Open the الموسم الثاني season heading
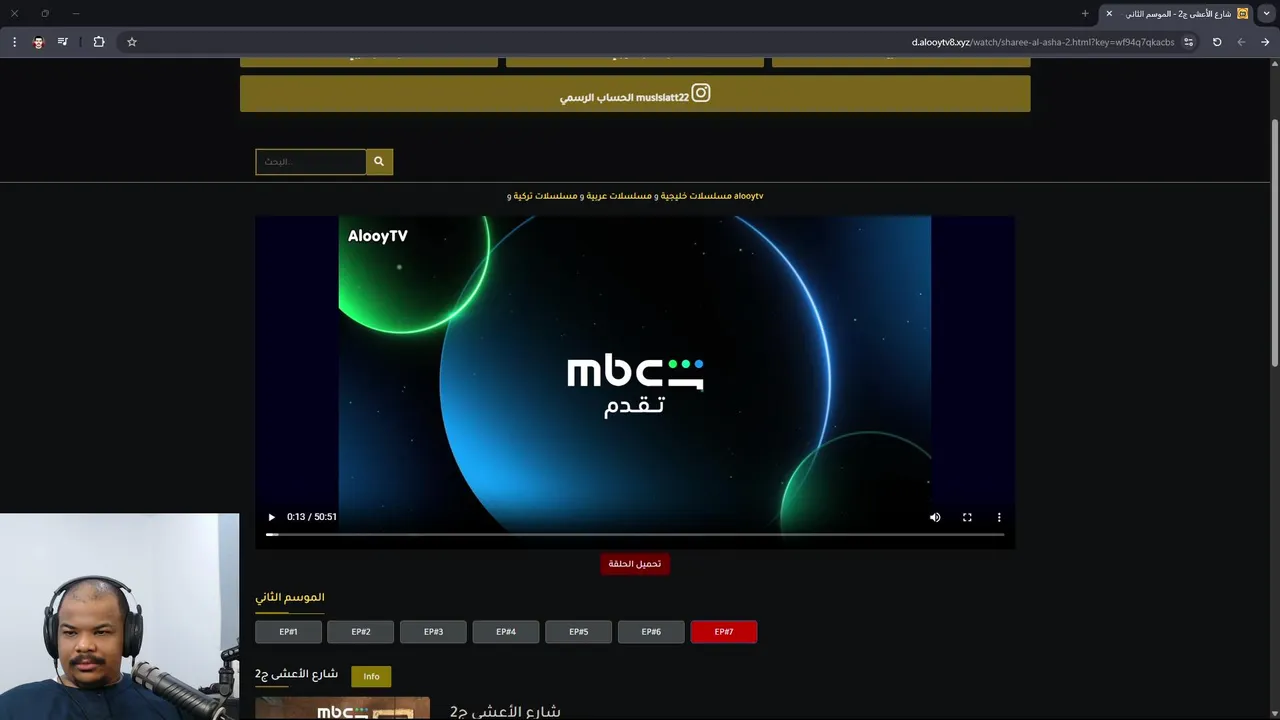Viewport: 1280px width, 720px height. tap(290, 597)
